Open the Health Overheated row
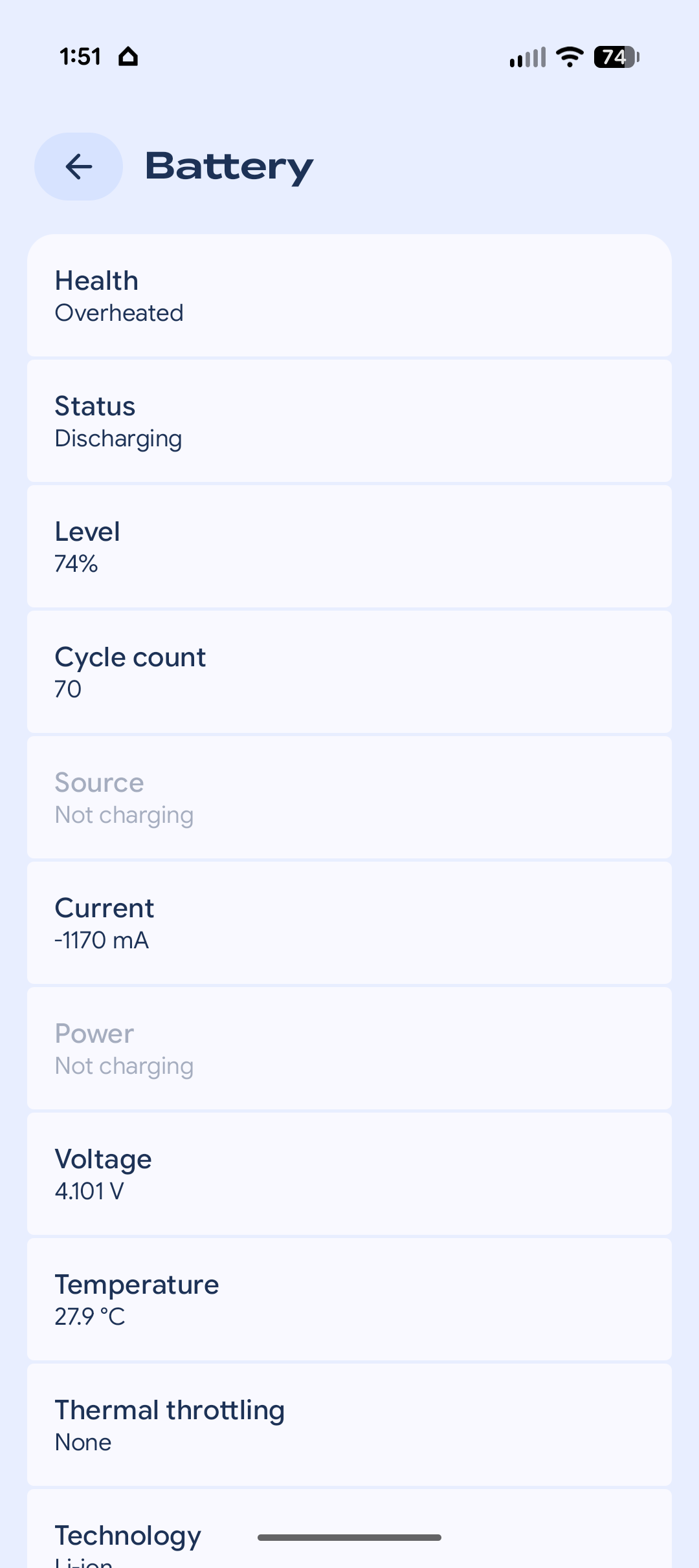699x1568 pixels. pos(349,296)
